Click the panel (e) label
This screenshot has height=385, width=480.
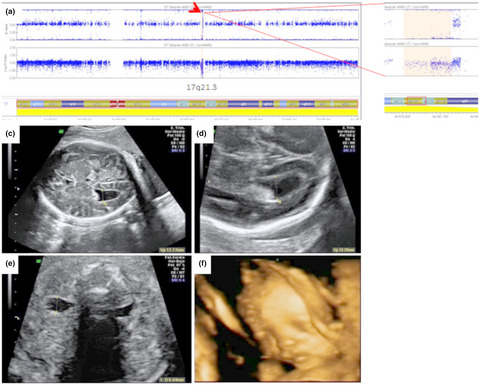click(x=11, y=263)
